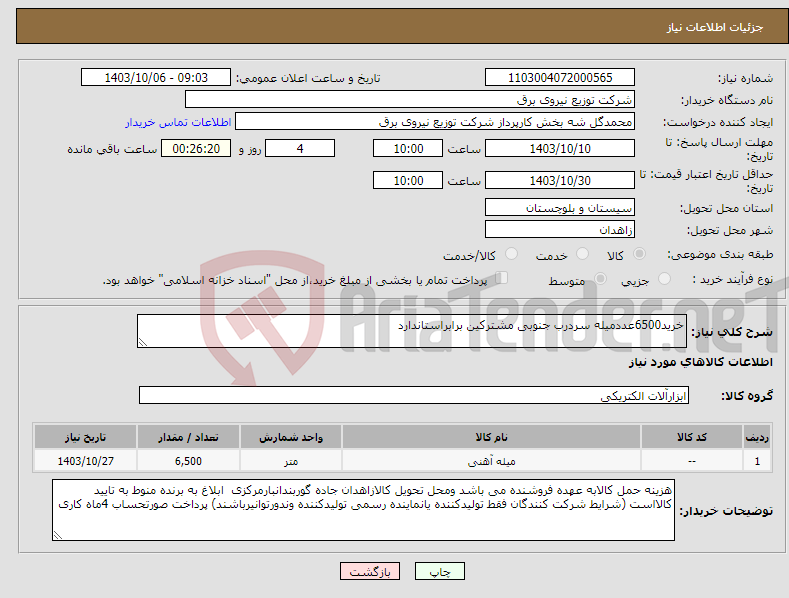Select the کالا radio button
This screenshot has width=789, height=598.
639,254
